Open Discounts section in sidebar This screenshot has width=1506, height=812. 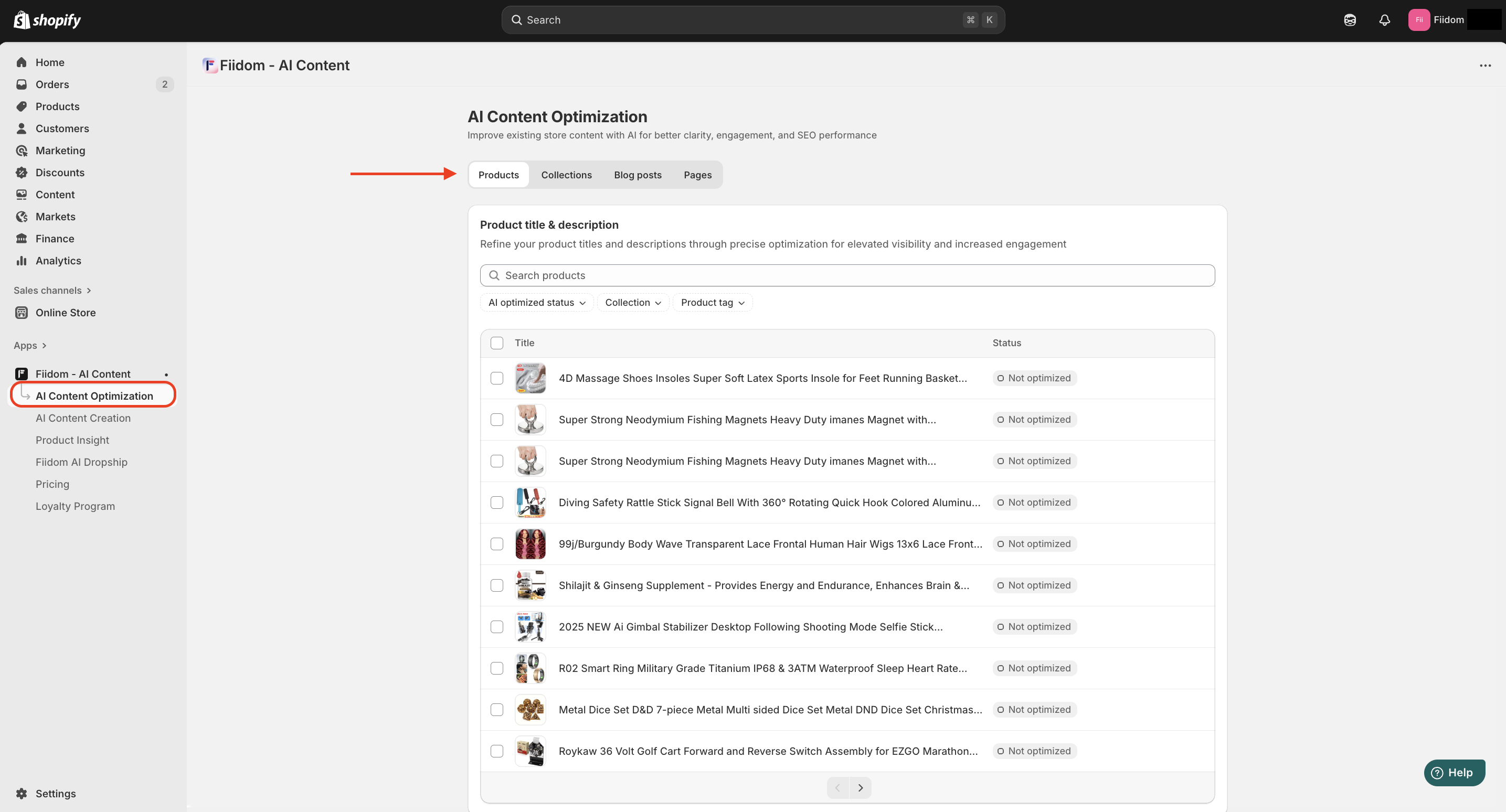tap(60, 173)
